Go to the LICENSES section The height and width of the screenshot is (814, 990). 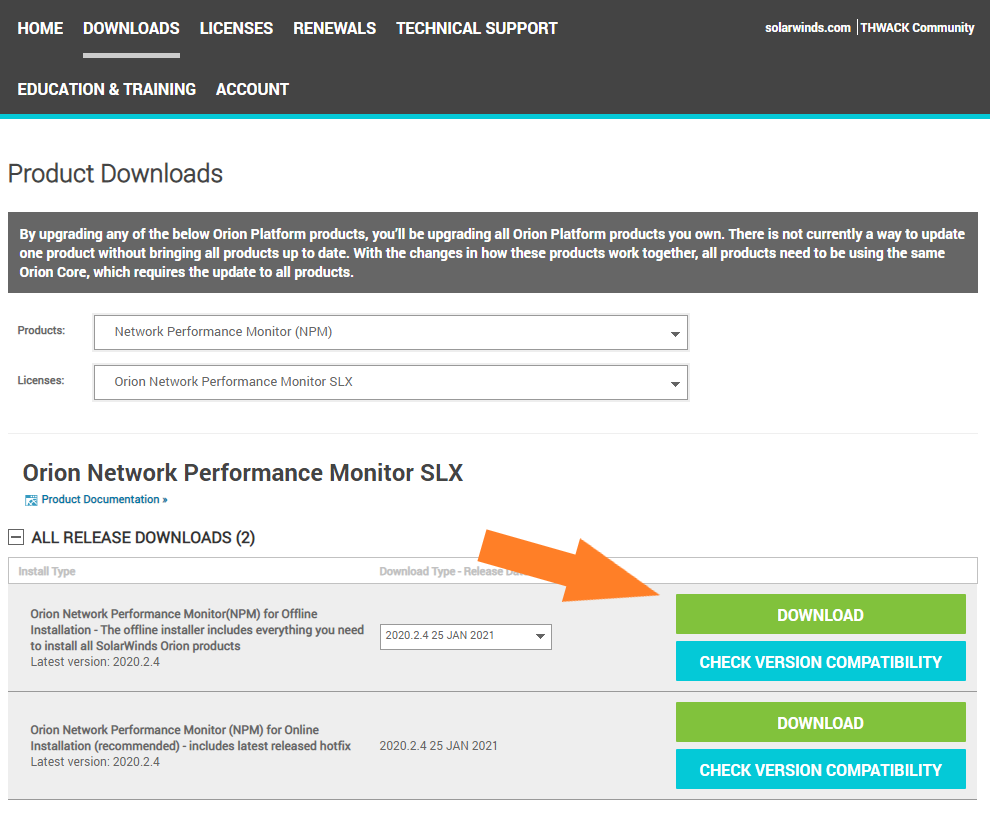point(236,28)
